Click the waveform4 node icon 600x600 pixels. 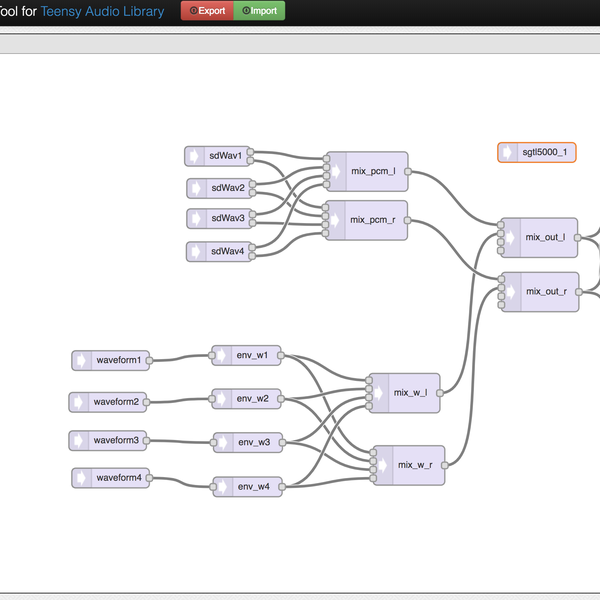pyautogui.click(x=82, y=478)
